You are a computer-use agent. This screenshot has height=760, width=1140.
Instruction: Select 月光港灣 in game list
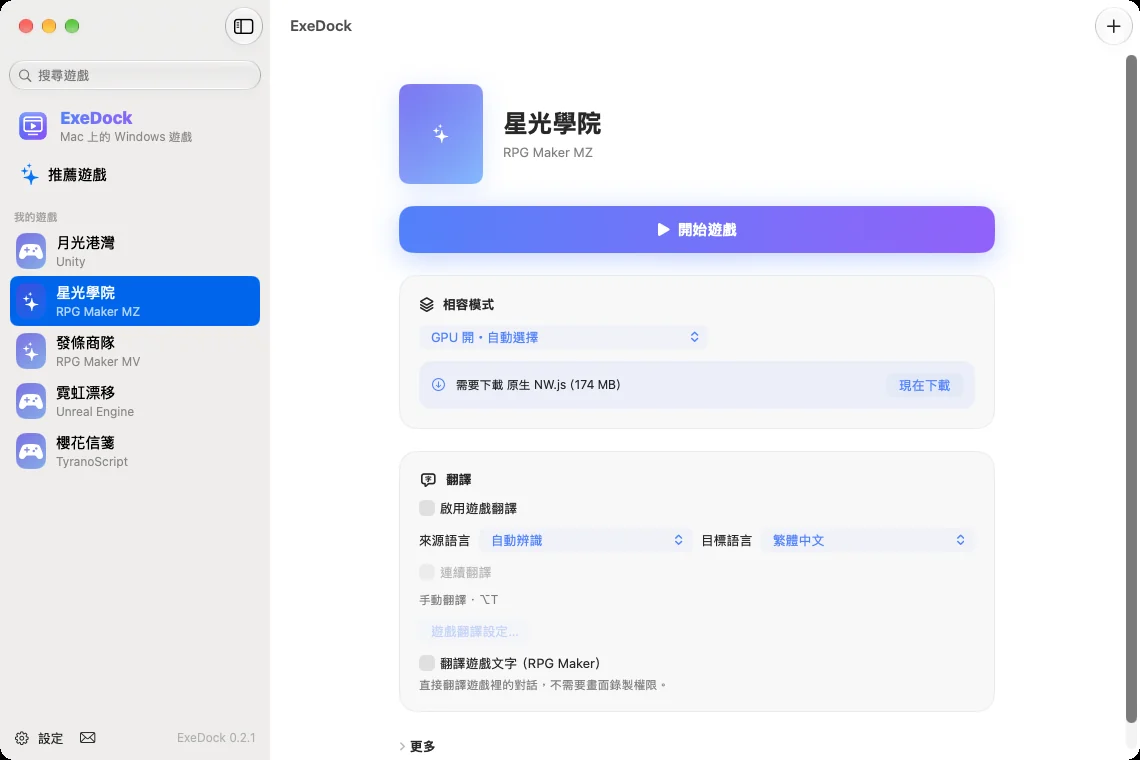[135, 251]
